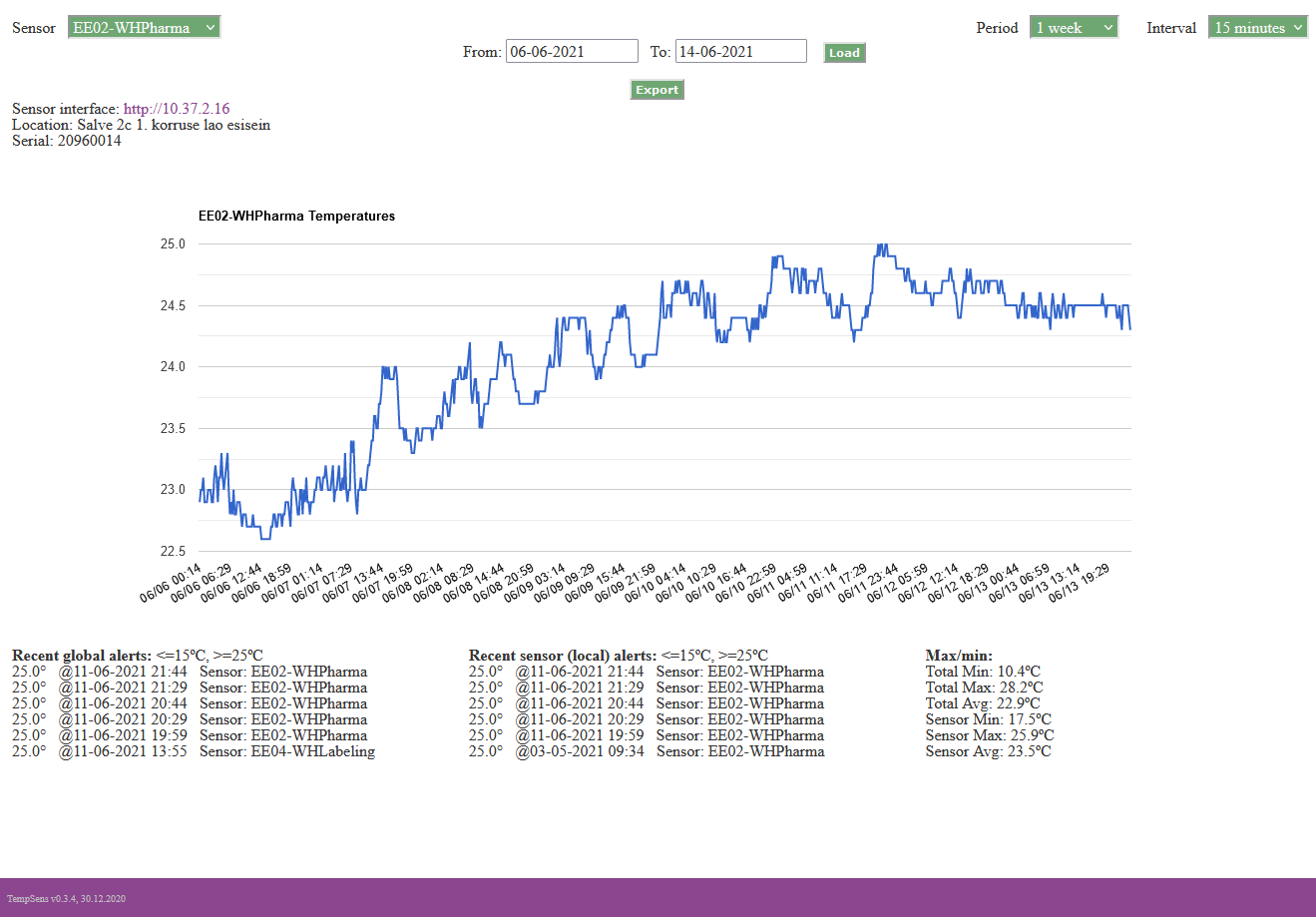
Task: Click Sensor Min: 17.5°C value
Action: point(989,719)
